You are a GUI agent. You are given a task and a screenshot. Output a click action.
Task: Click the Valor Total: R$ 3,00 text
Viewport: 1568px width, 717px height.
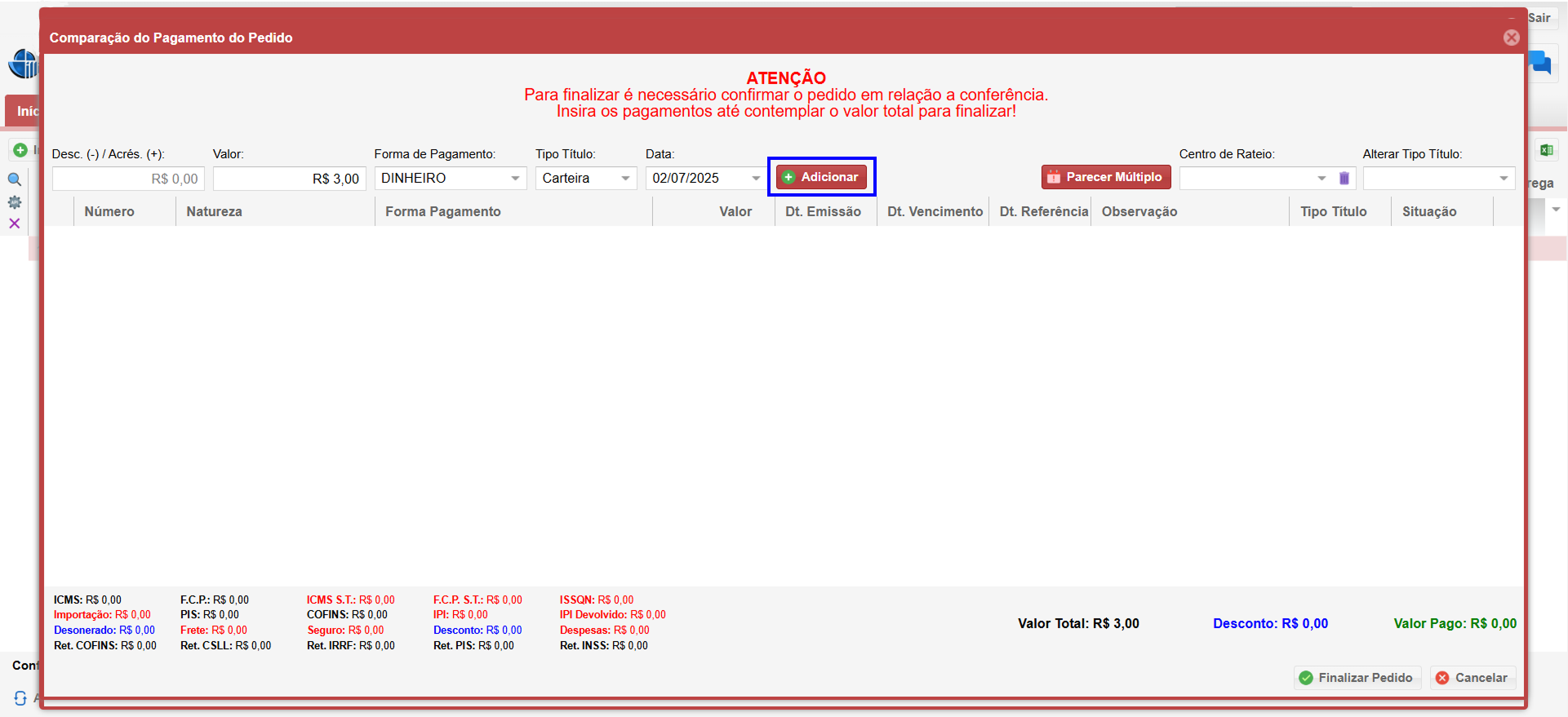coord(1078,623)
